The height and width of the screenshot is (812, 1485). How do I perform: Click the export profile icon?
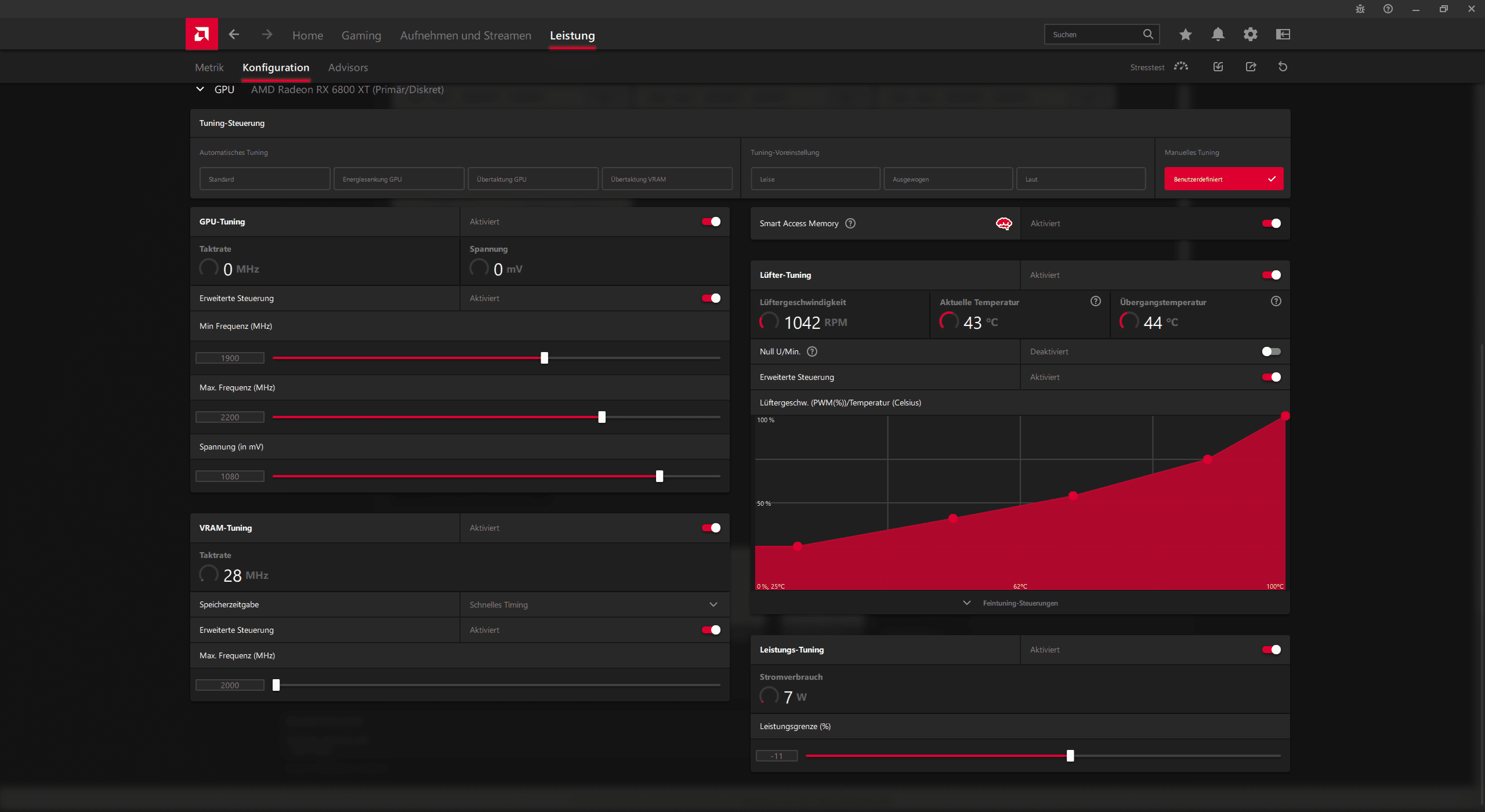click(x=1251, y=67)
